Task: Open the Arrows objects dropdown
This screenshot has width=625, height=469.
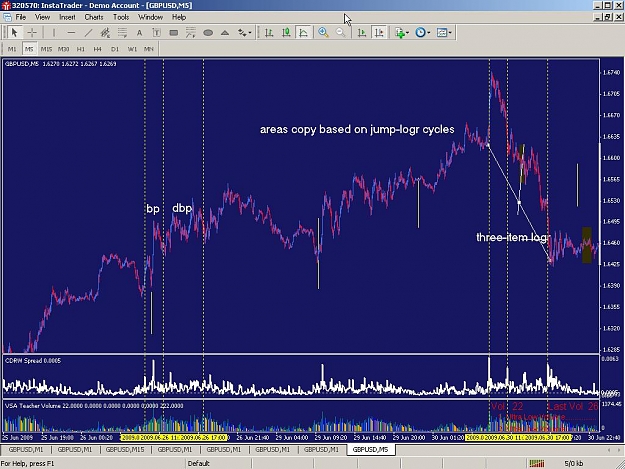Action: click(244, 32)
